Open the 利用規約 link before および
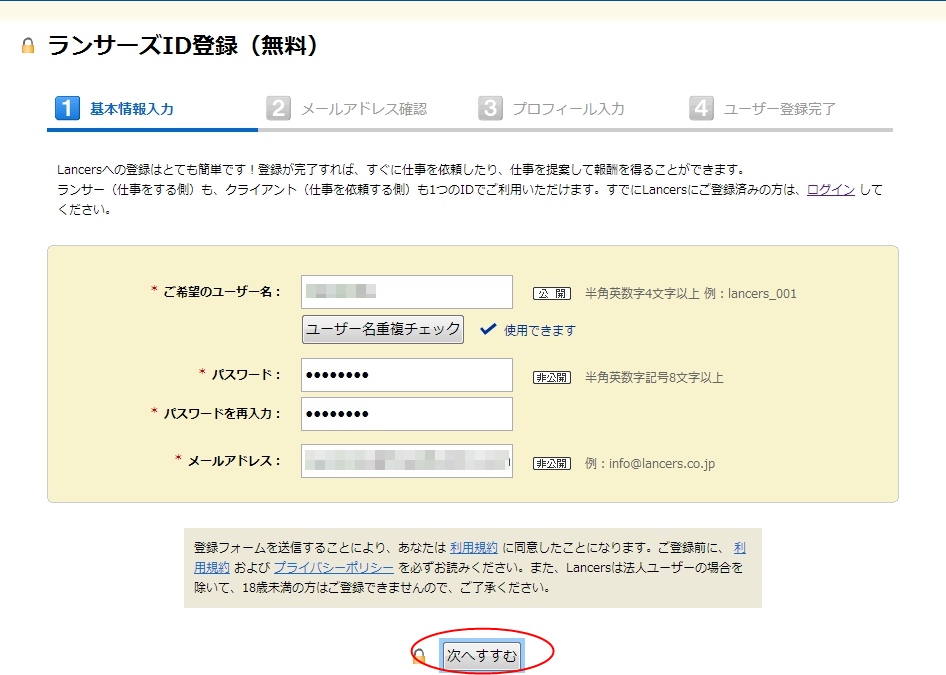 [212, 568]
